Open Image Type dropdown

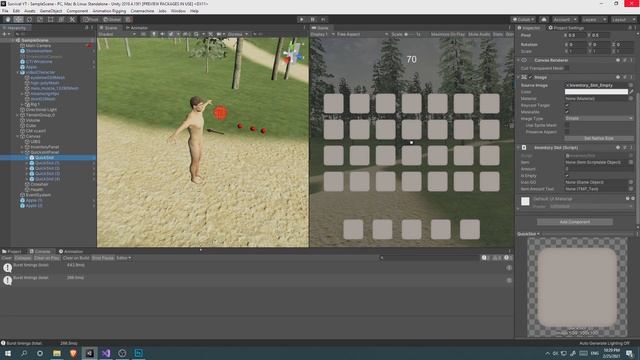[599, 118]
